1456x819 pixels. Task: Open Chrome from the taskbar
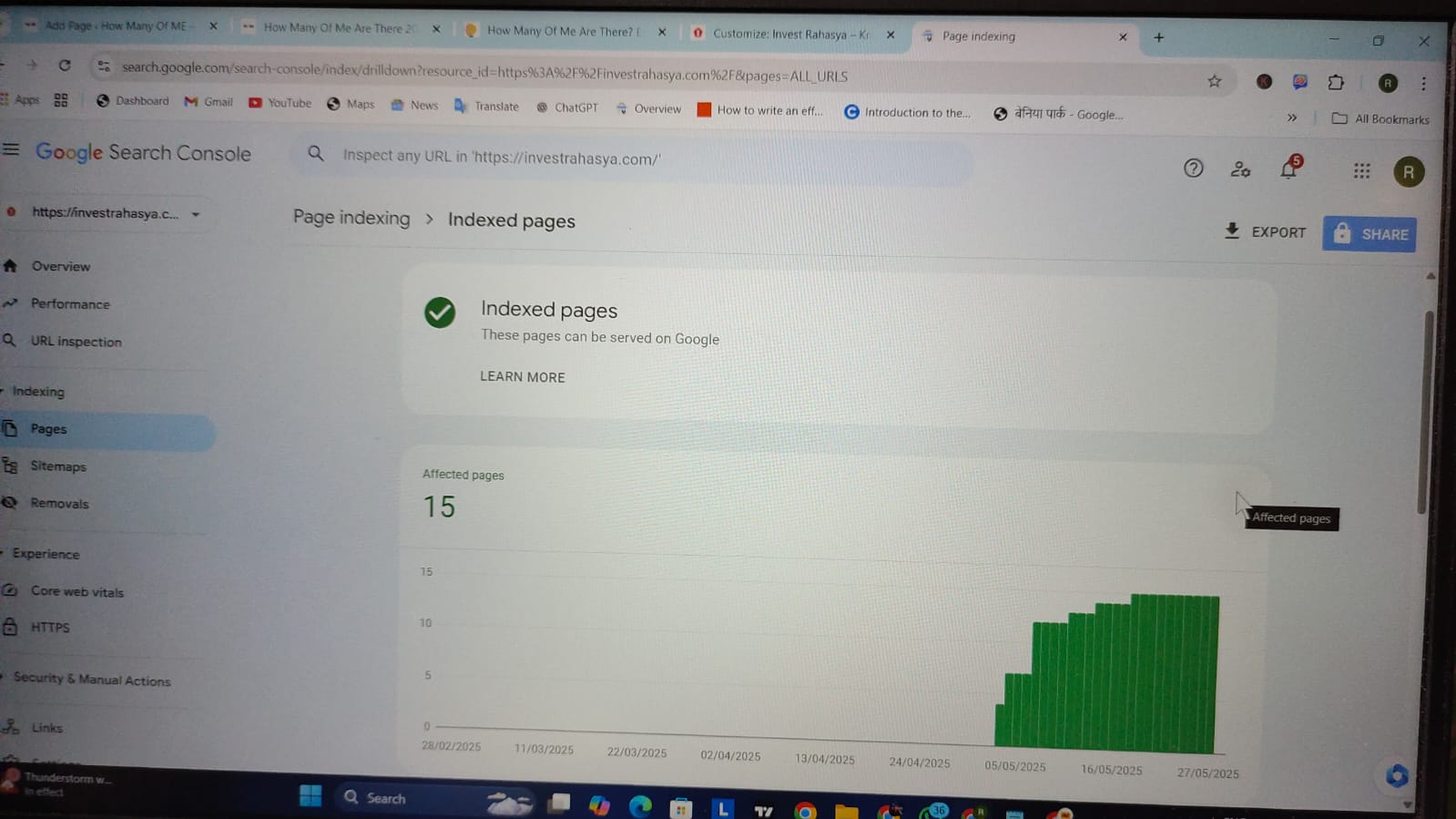(x=805, y=810)
